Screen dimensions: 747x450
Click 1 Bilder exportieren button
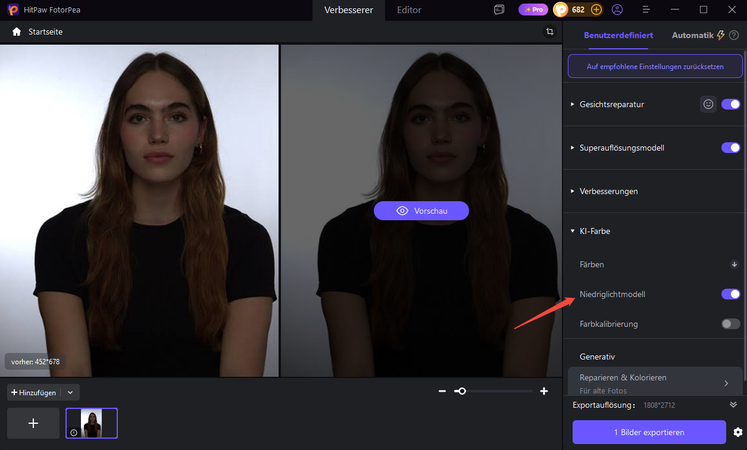(x=649, y=432)
